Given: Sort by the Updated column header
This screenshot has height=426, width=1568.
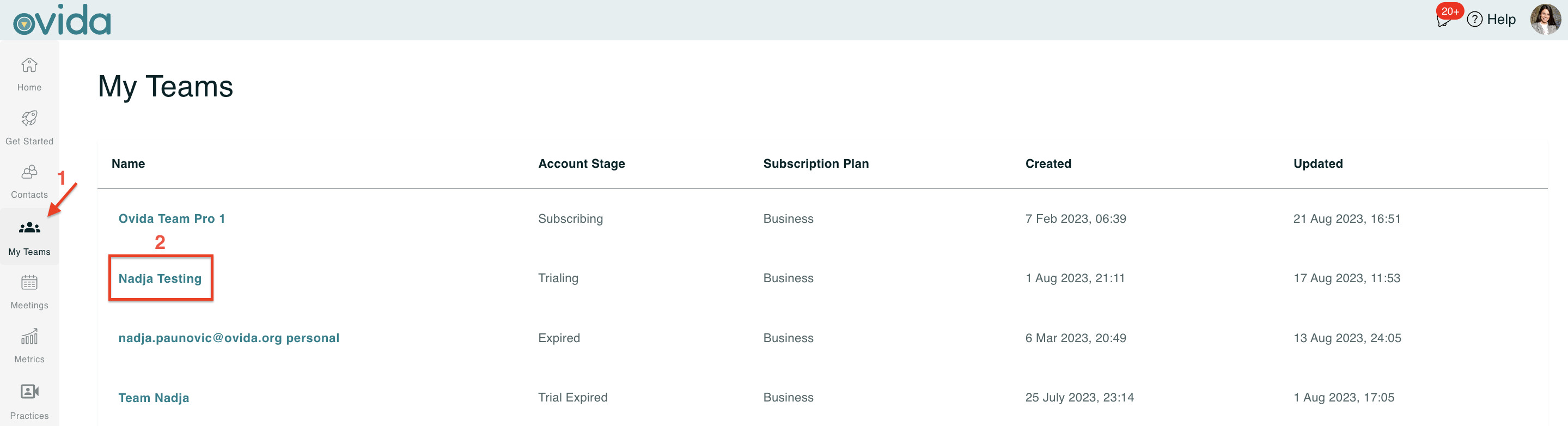Looking at the screenshot, I should (x=1318, y=164).
